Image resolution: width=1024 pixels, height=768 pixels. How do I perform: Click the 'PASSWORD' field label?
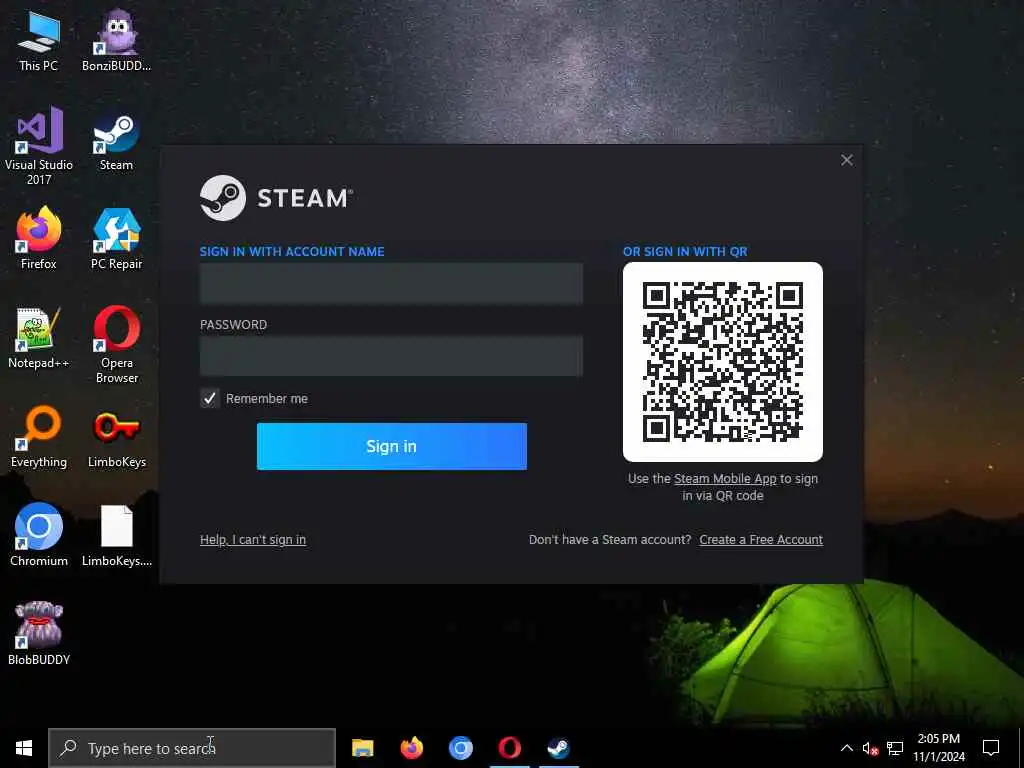[x=233, y=325]
